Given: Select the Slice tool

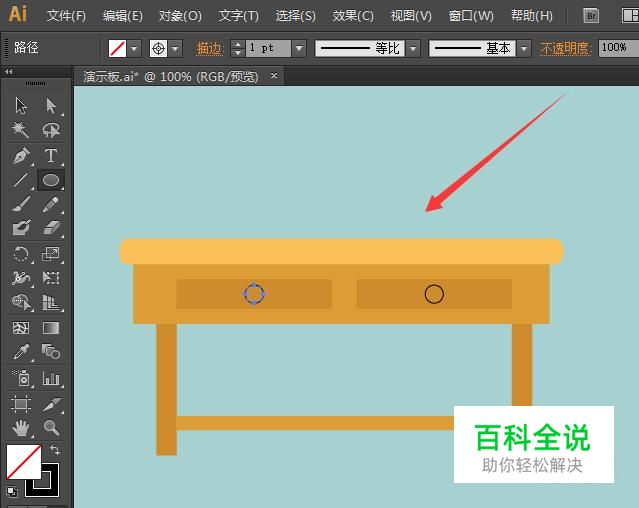Looking at the screenshot, I should coord(51,404).
